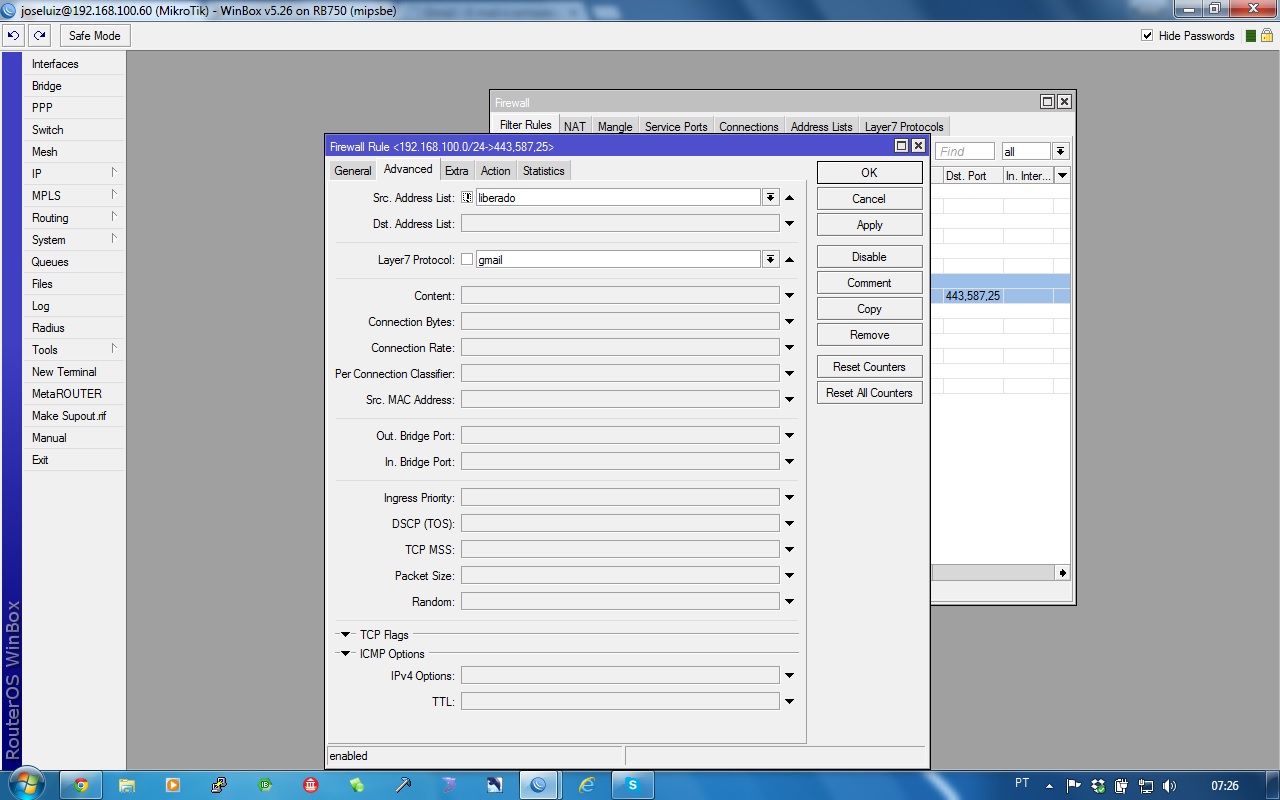The image size is (1280, 800).
Task: Open the Layer7 Protocols tab in Firewall
Action: [904, 127]
